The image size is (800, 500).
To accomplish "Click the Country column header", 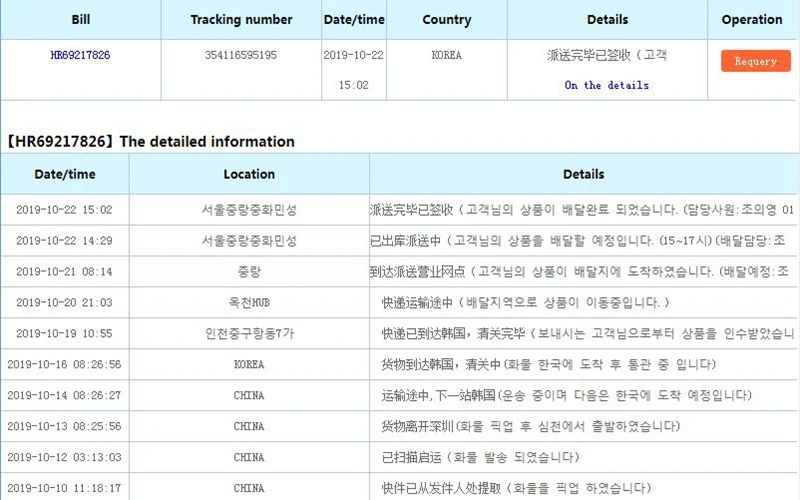I will point(446,19).
